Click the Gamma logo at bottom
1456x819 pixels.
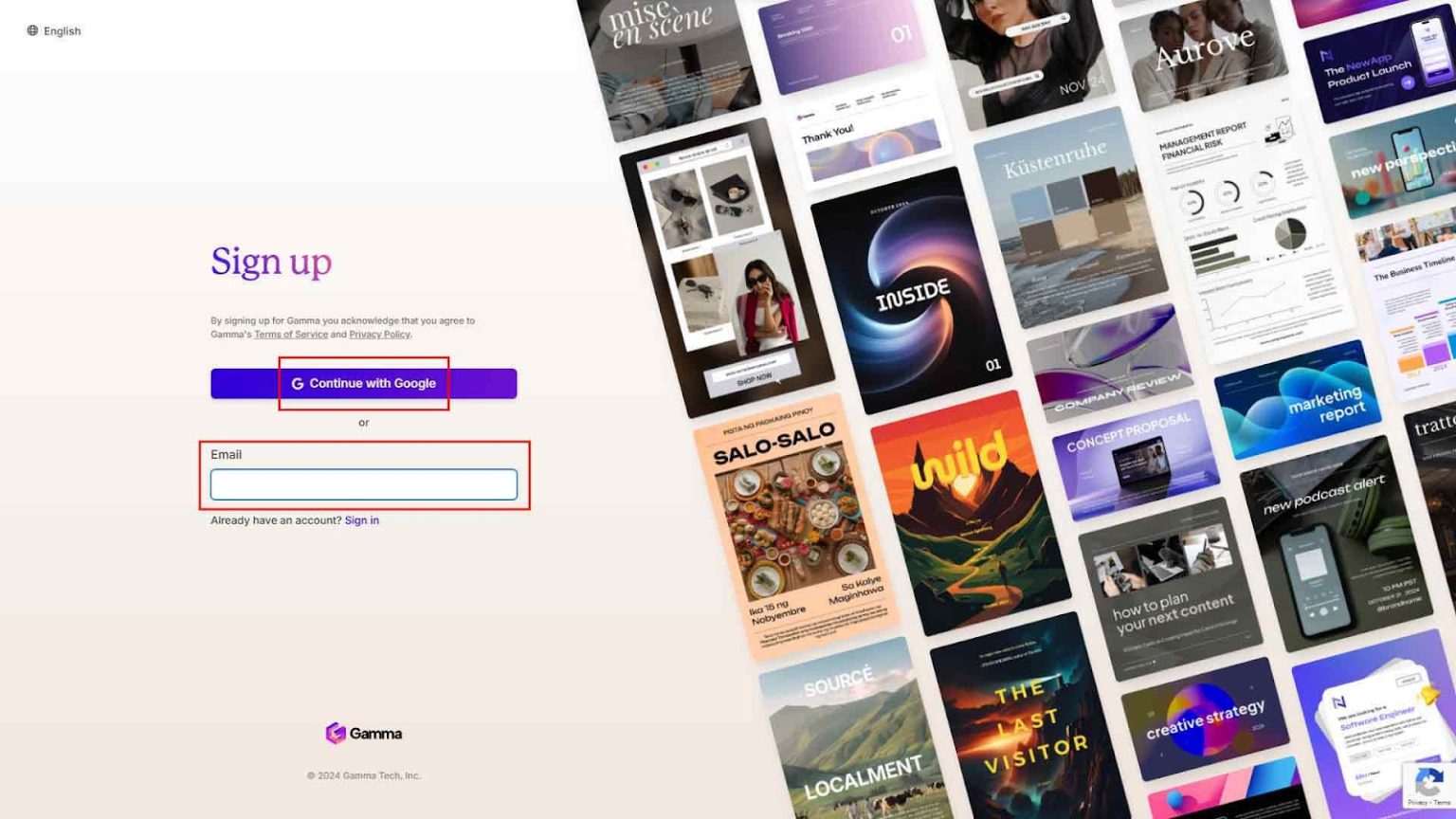363,733
